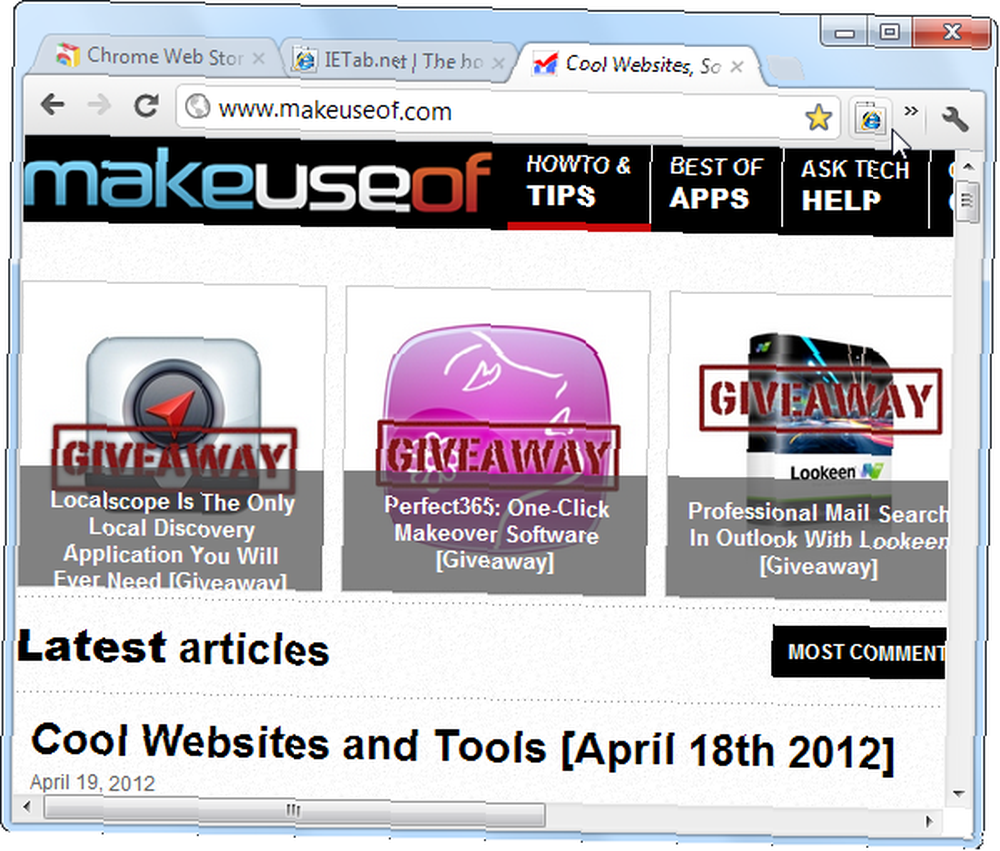Open the BEST OF APPS menu
The image size is (1000, 851).
716,185
